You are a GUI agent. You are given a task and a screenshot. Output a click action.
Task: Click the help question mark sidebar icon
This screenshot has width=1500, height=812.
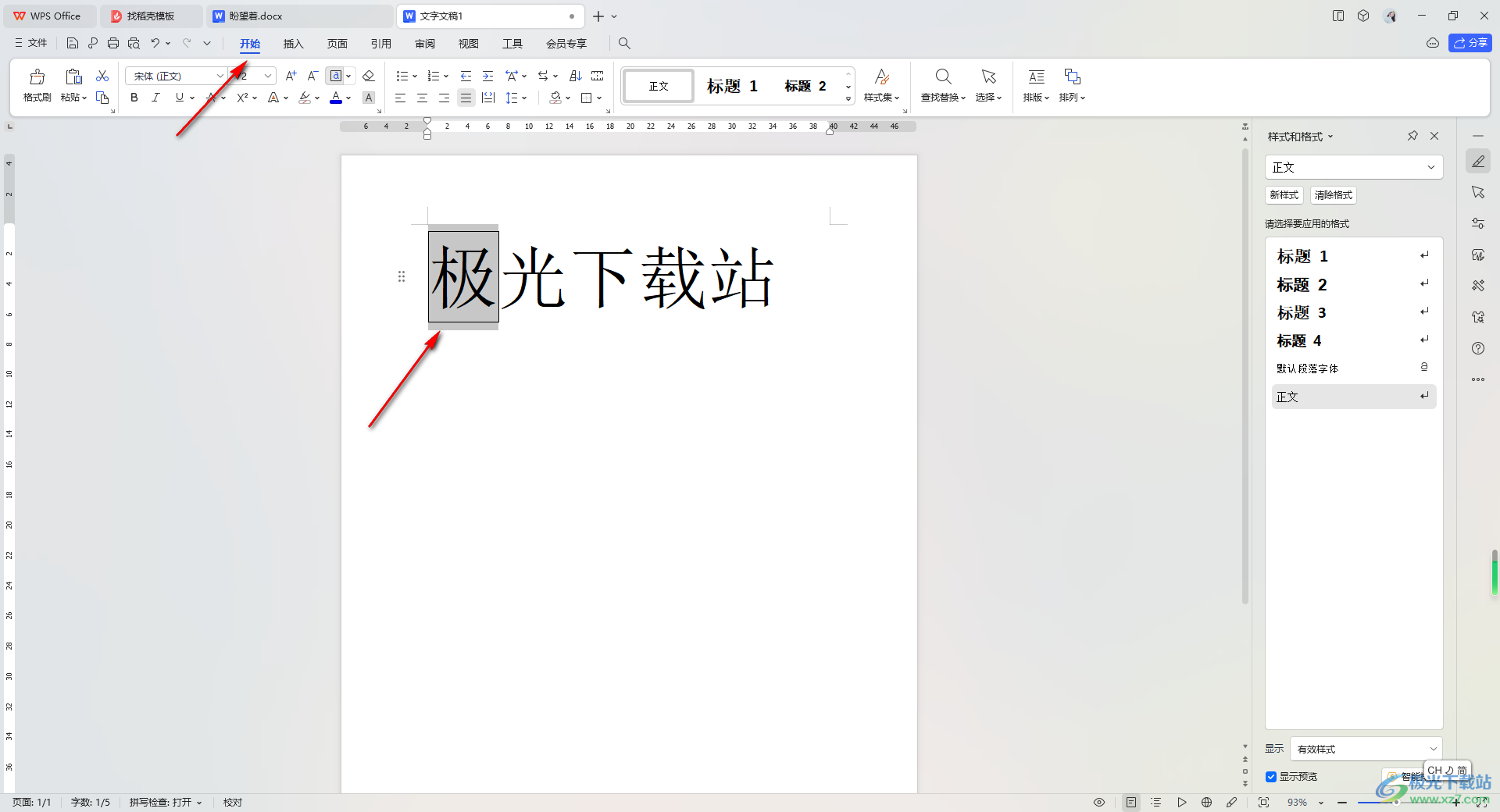(1478, 348)
